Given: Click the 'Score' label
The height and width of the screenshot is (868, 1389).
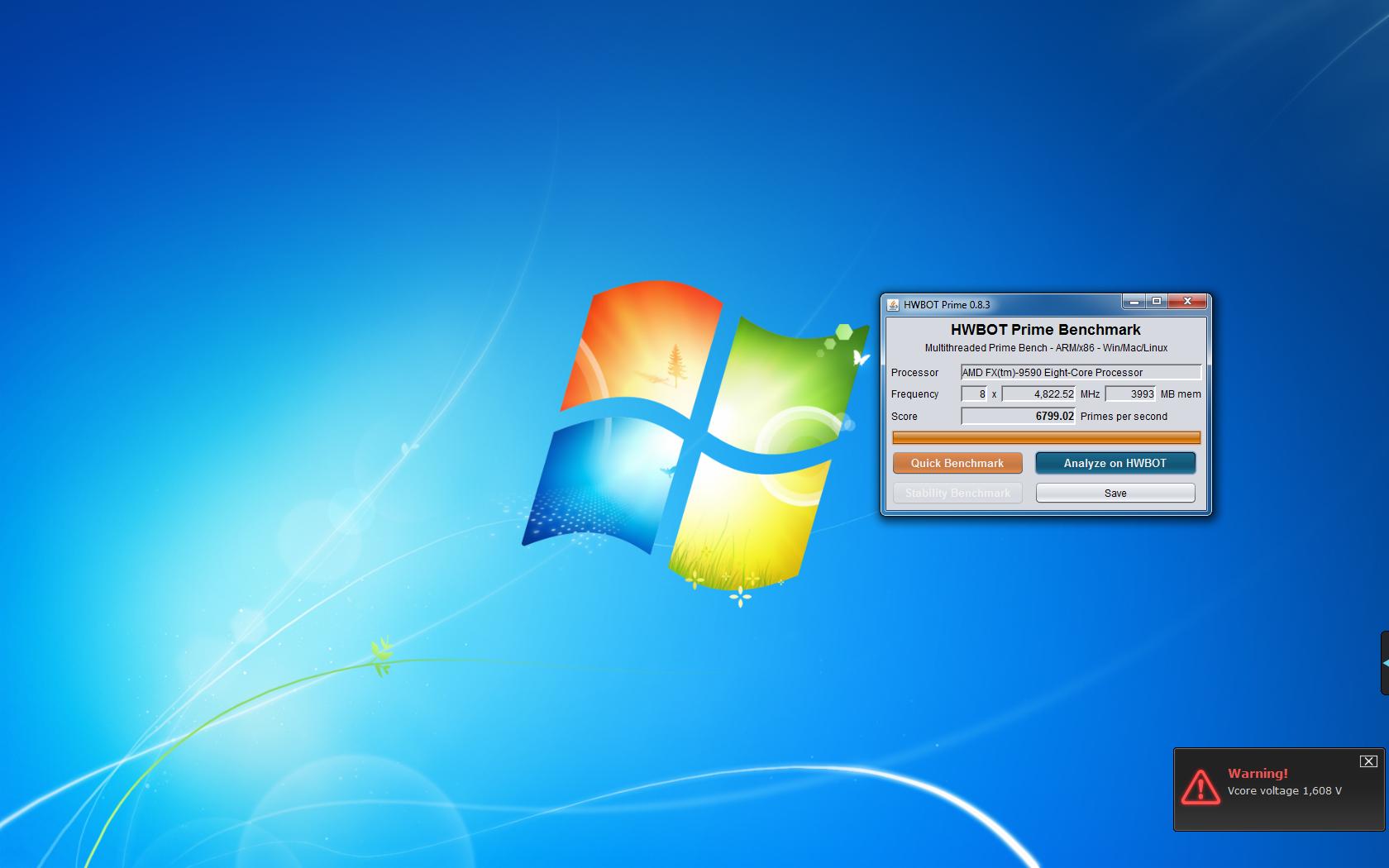Looking at the screenshot, I should coord(904,416).
